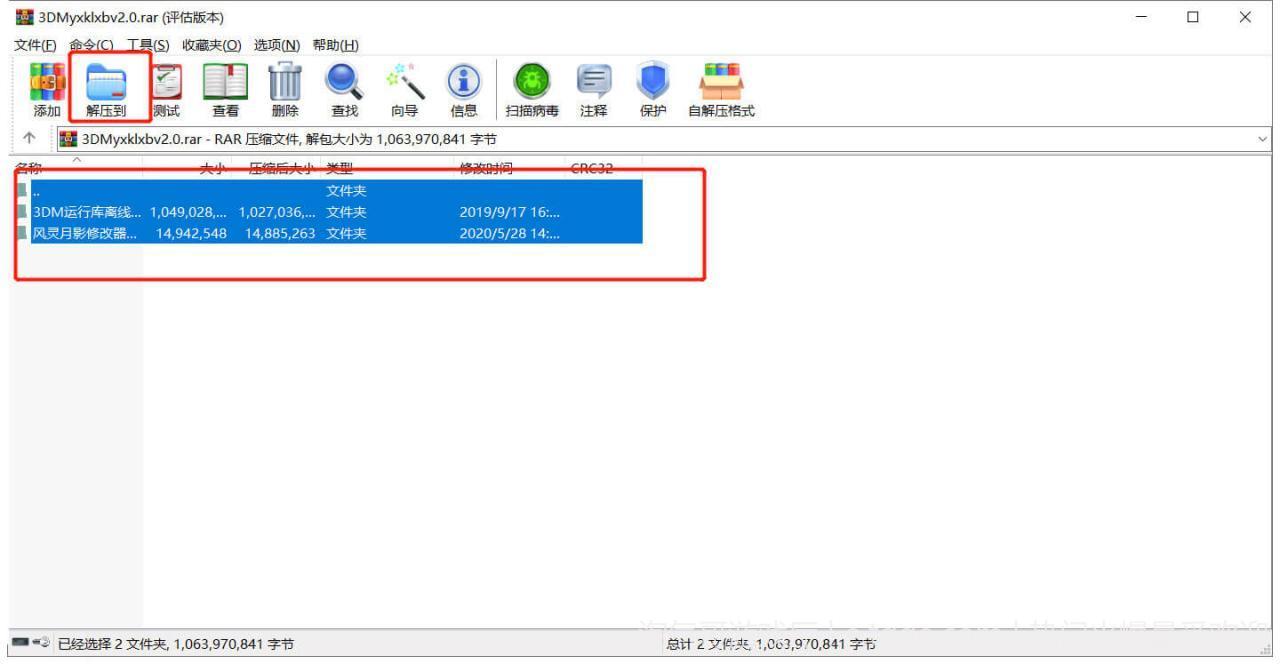Select the parent folder '..' row
The image size is (1280, 664).
(x=328, y=191)
